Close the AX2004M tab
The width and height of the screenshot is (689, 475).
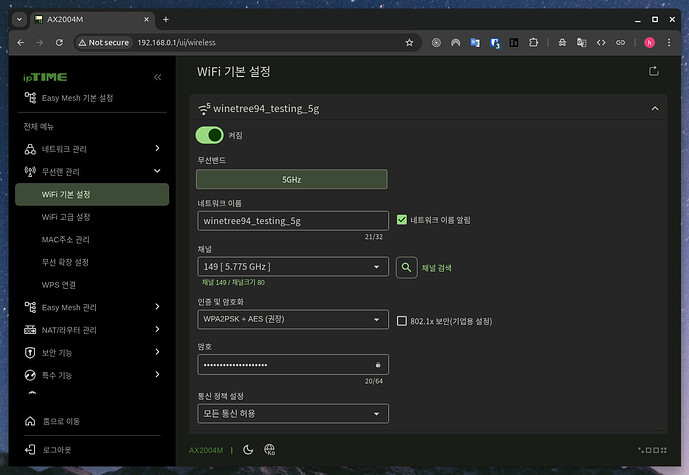(146, 19)
